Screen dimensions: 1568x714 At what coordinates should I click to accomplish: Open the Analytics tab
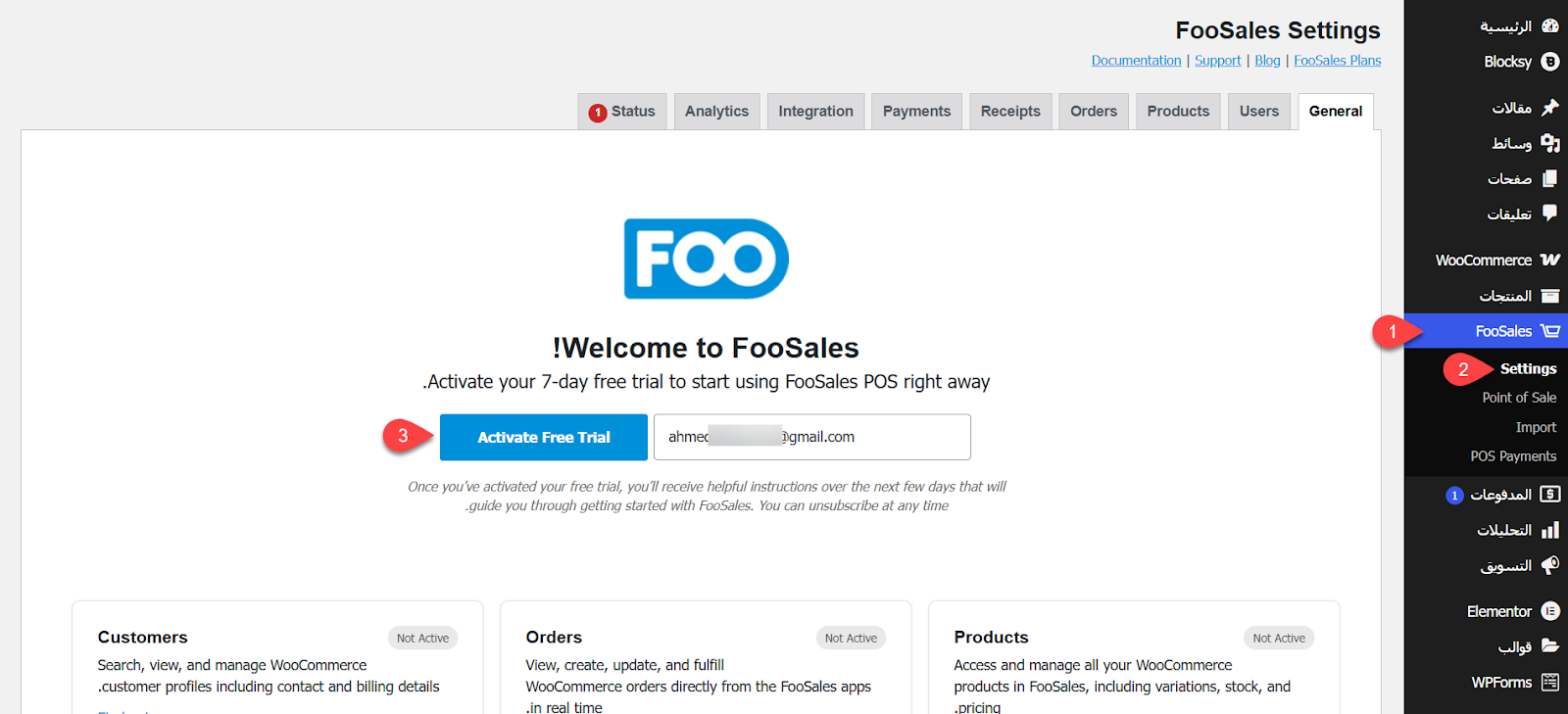[716, 112]
